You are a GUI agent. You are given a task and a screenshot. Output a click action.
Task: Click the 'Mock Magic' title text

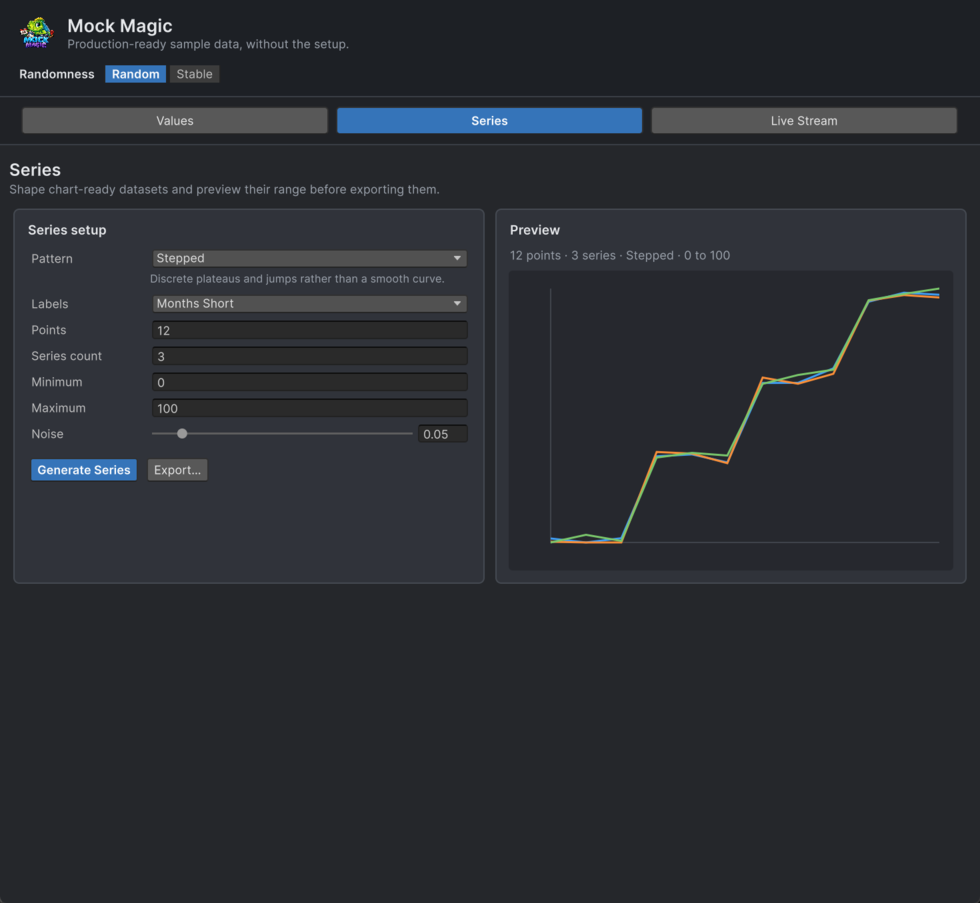click(120, 26)
